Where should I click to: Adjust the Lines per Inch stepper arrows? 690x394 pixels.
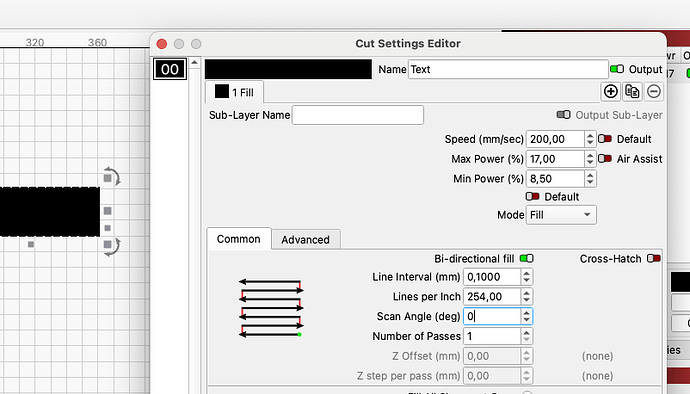[x=527, y=297]
